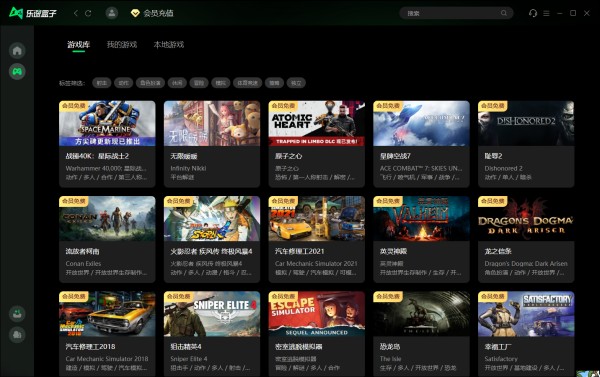Open the Satisfactory cover image
This screenshot has height=377, width=600.
526,314
